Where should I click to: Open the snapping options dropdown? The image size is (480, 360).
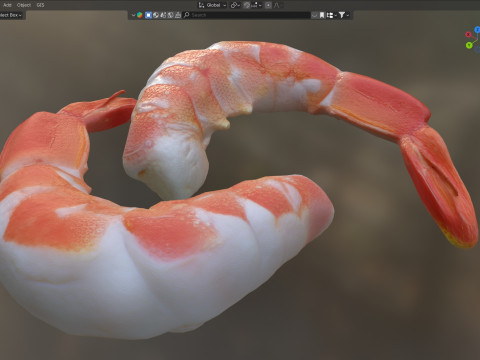pos(256,5)
